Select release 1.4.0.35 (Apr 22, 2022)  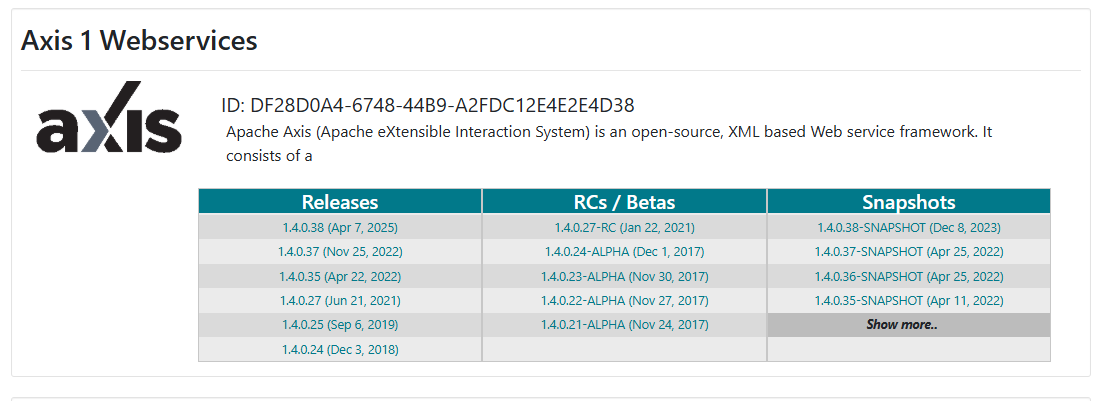pyautogui.click(x=340, y=277)
